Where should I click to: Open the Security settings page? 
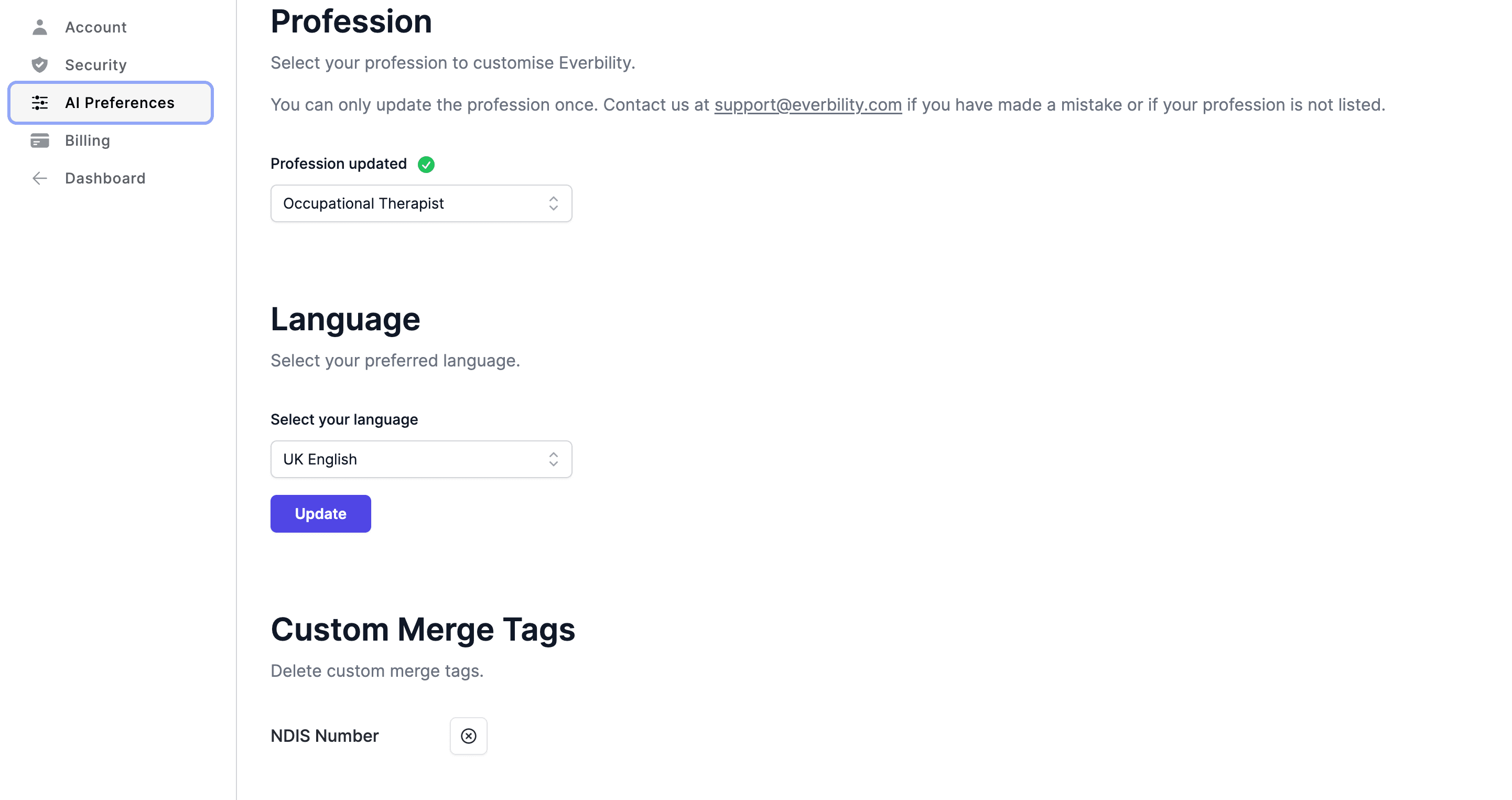[95, 64]
